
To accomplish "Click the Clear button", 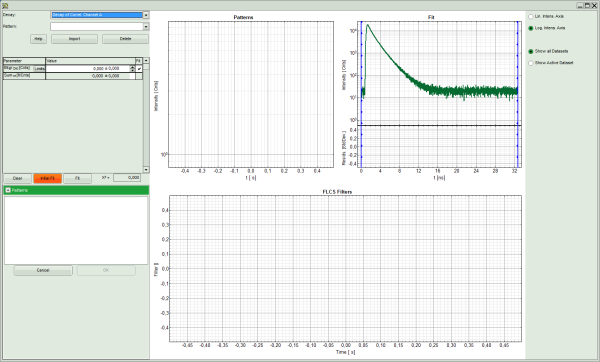I will (x=18, y=178).
